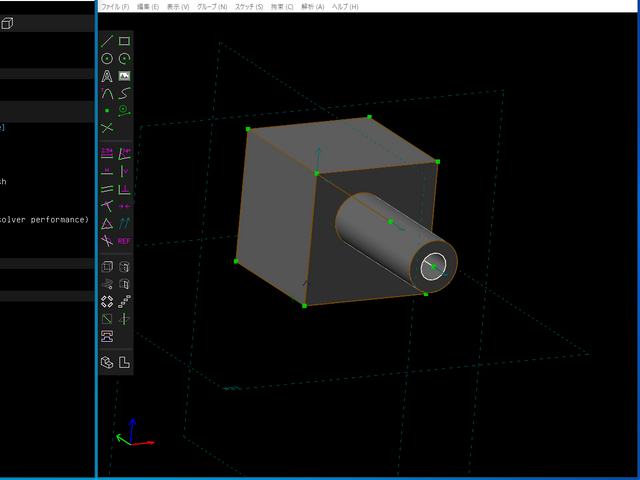The height and width of the screenshot is (480, 640).
Task: Apply the distance/diameter constraint tool
Action: click(x=107, y=153)
